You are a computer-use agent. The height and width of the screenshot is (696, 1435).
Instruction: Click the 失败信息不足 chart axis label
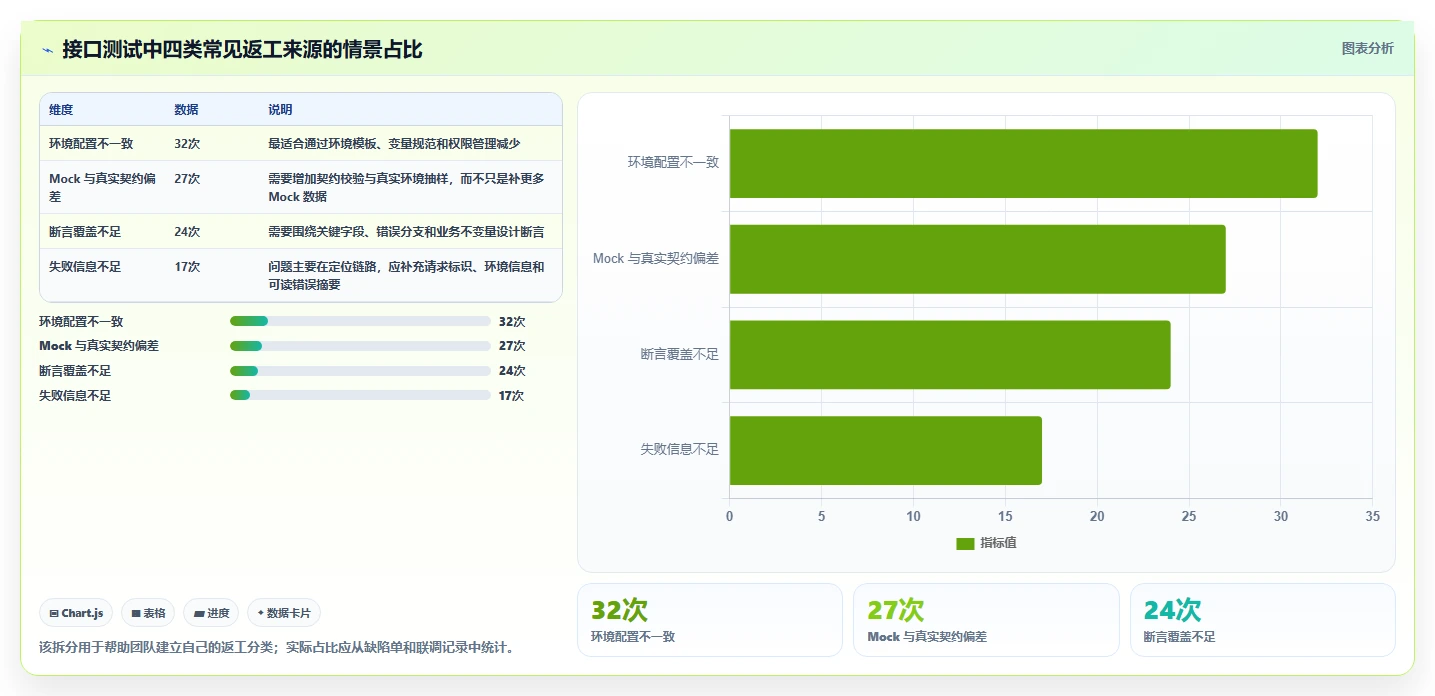[x=680, y=450]
